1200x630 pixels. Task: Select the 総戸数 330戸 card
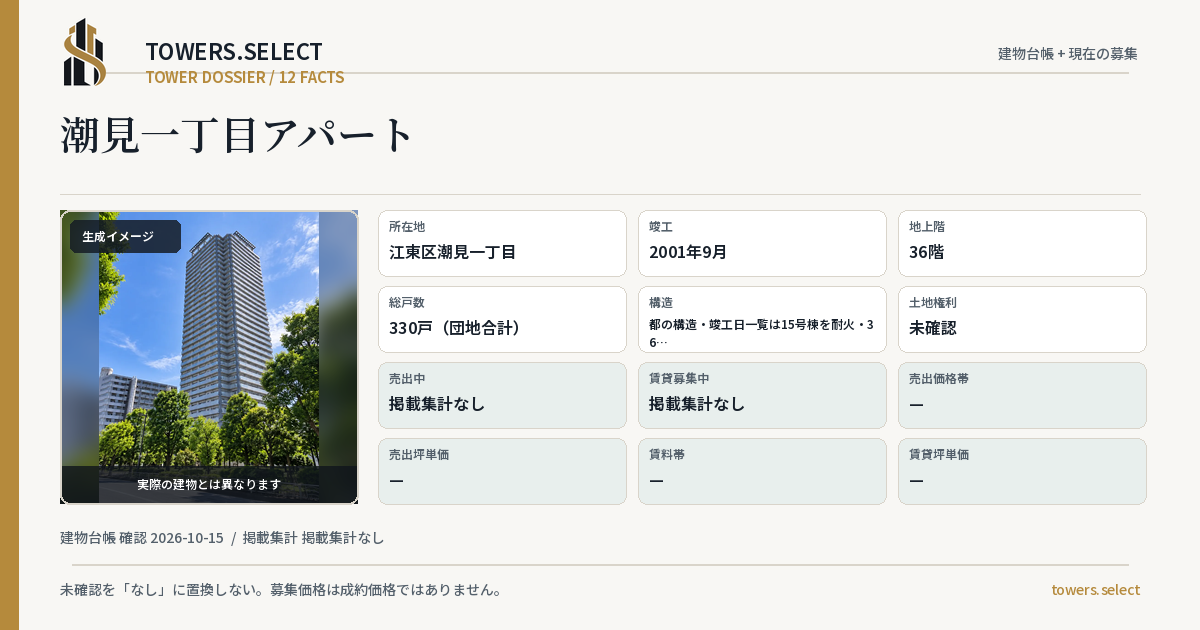pyautogui.click(x=502, y=319)
